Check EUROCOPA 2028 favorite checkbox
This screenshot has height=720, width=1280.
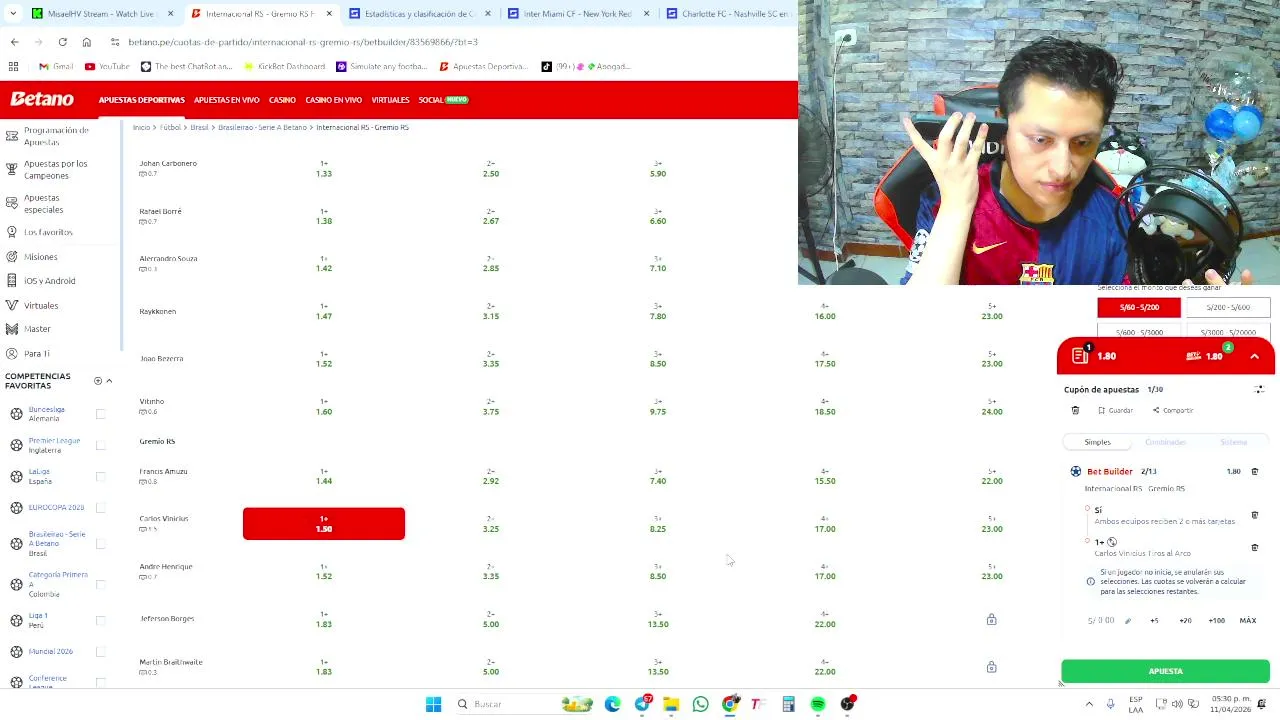[100, 507]
